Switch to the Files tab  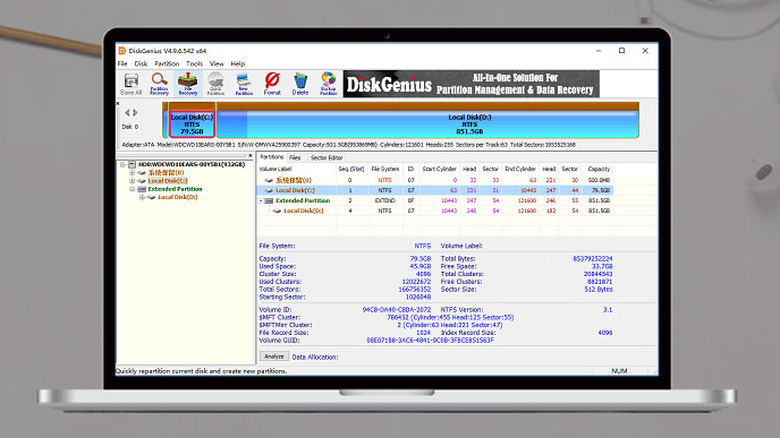[x=295, y=158]
